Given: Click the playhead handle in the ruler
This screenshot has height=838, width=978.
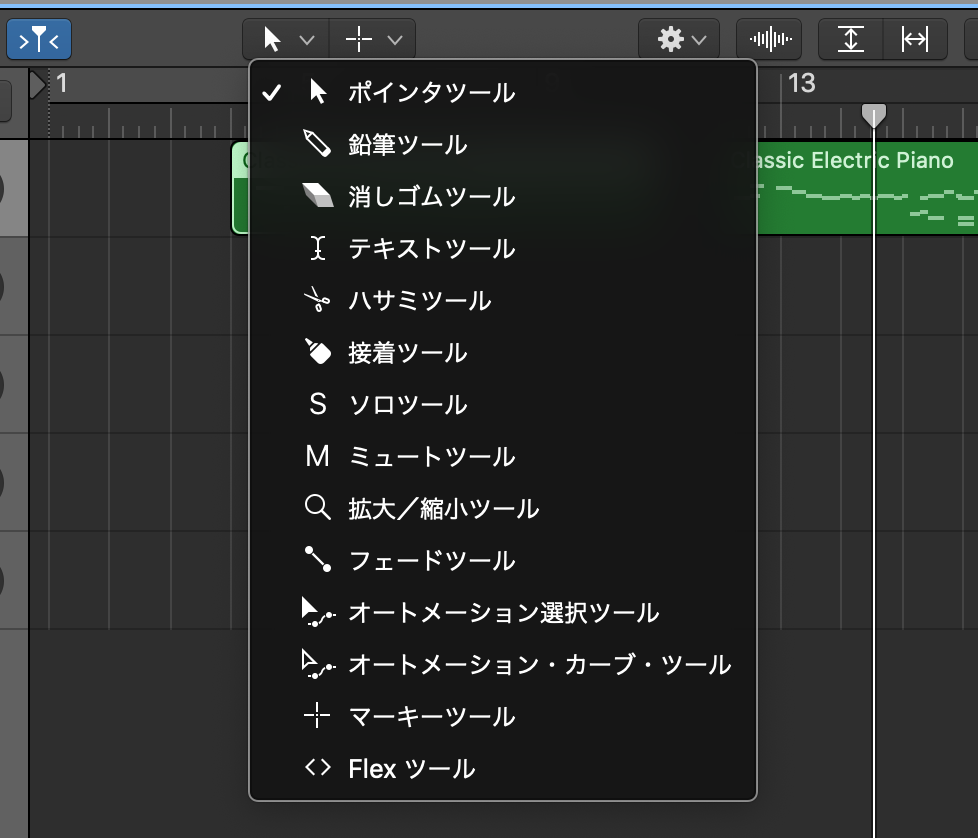Looking at the screenshot, I should click(x=874, y=115).
